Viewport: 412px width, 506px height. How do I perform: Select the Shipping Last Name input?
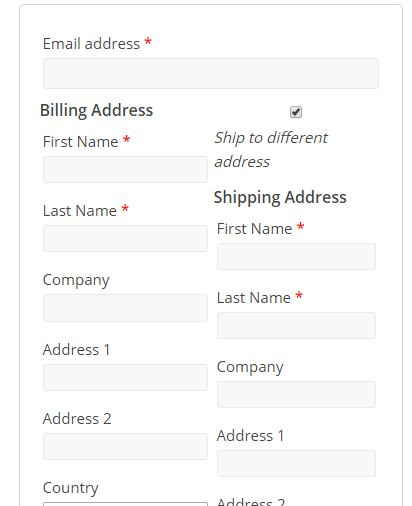[x=296, y=325]
